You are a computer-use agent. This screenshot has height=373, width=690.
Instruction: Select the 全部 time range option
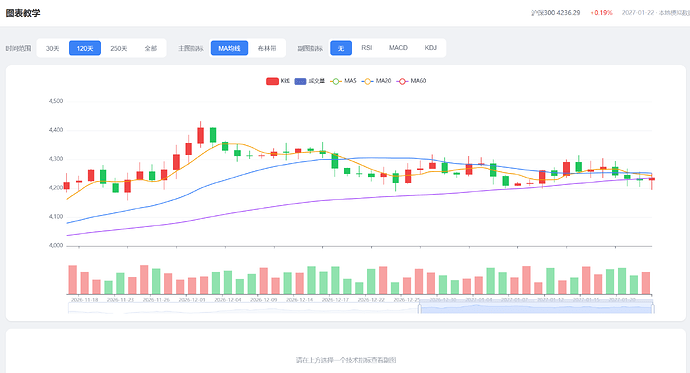pyautogui.click(x=150, y=48)
